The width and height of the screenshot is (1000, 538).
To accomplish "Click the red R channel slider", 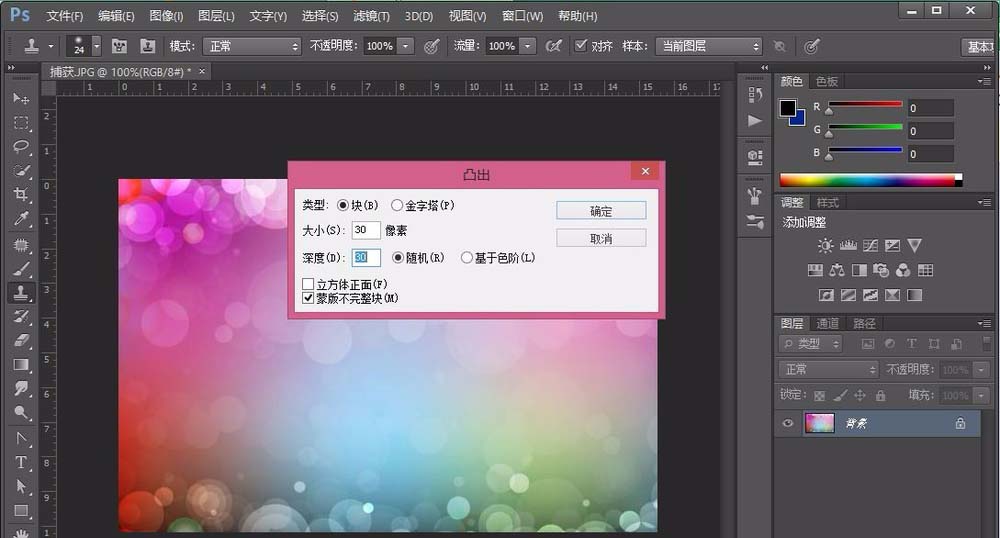I will (865, 105).
